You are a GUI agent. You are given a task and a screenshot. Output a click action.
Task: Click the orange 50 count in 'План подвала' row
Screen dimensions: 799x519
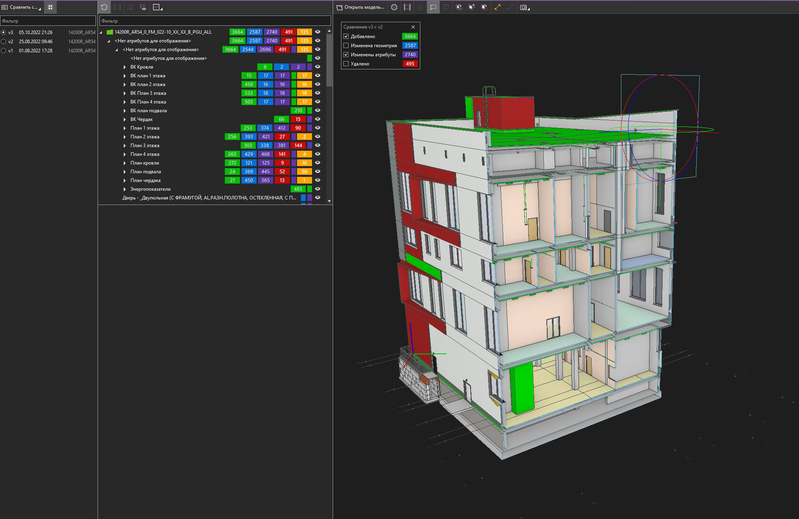[x=304, y=172]
